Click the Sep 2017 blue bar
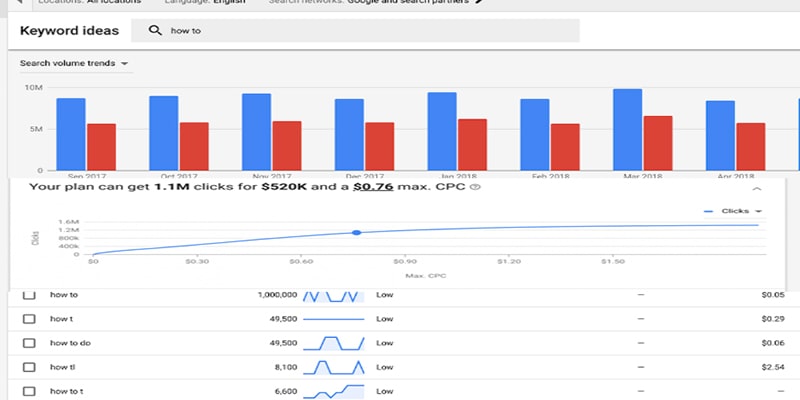The image size is (800, 400). 71,134
